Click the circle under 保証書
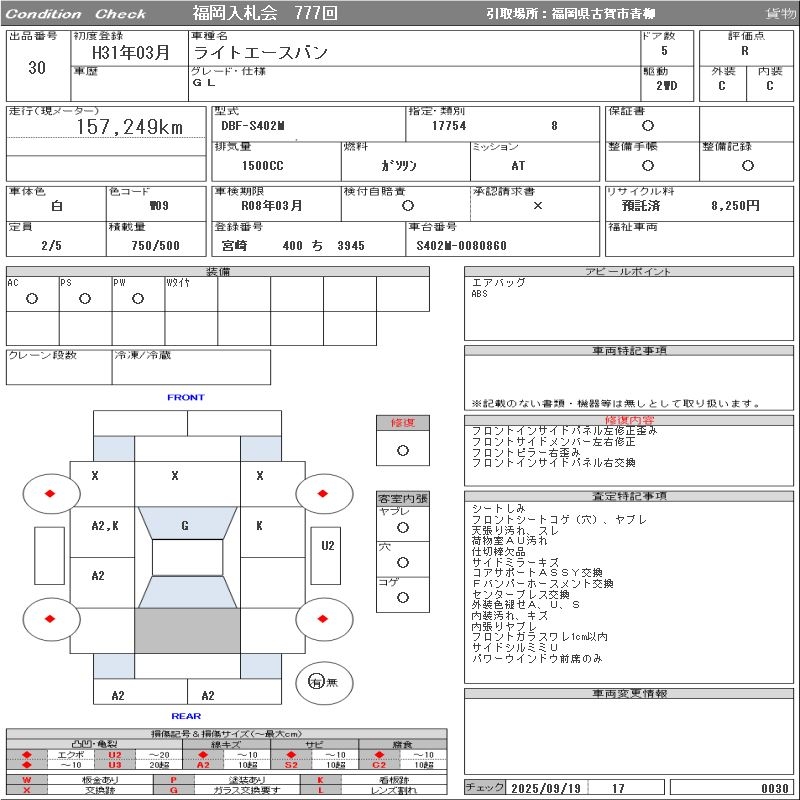Viewport: 800px width, 800px height. 647,126
